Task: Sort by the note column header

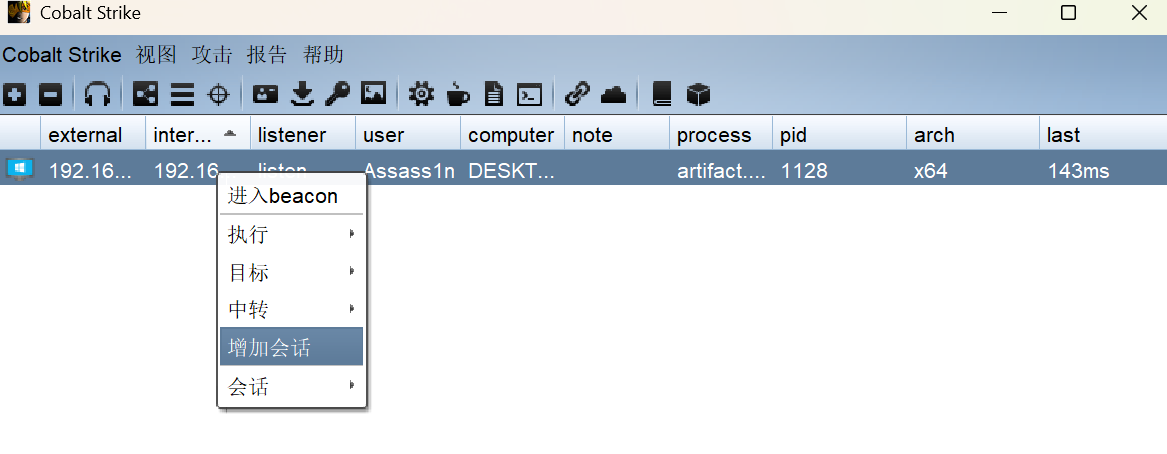Action: (617, 135)
